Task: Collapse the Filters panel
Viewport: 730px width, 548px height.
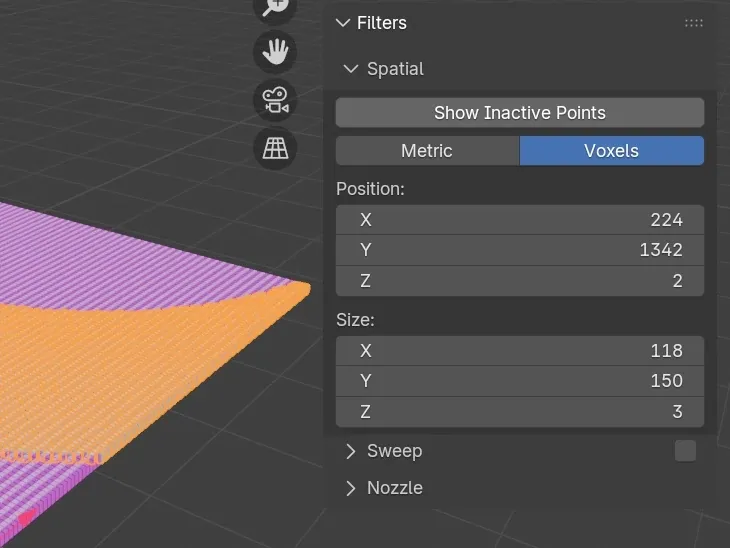Action: point(343,23)
